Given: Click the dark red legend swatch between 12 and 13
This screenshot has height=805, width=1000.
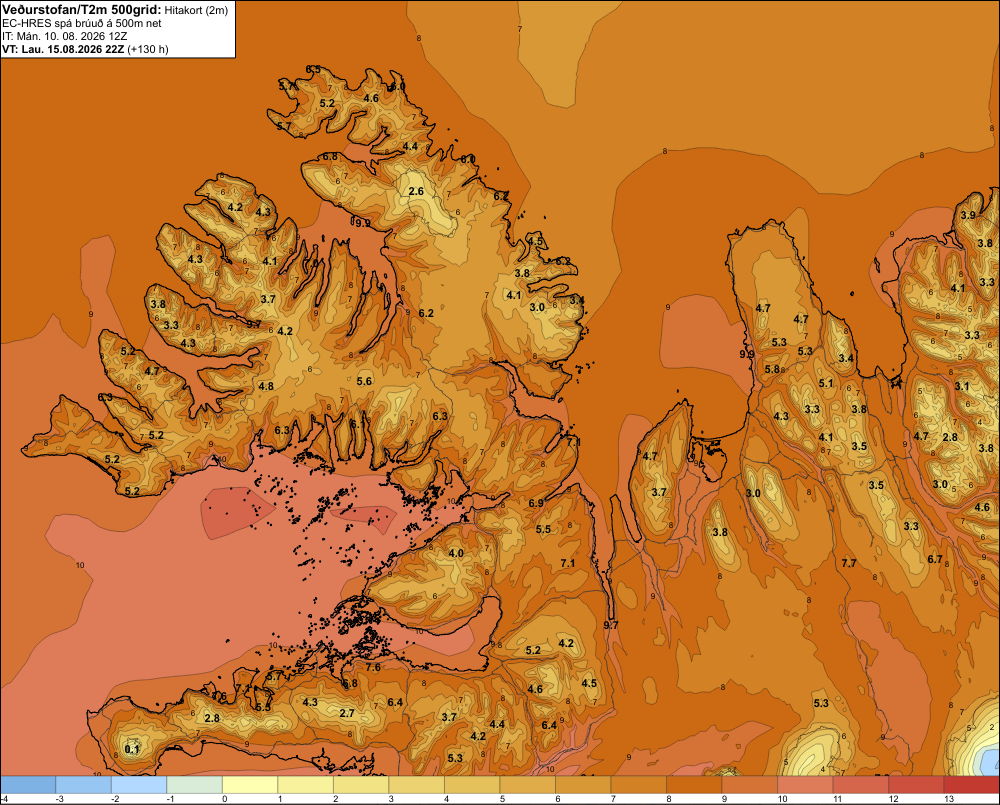Looking at the screenshot, I should (916, 784).
